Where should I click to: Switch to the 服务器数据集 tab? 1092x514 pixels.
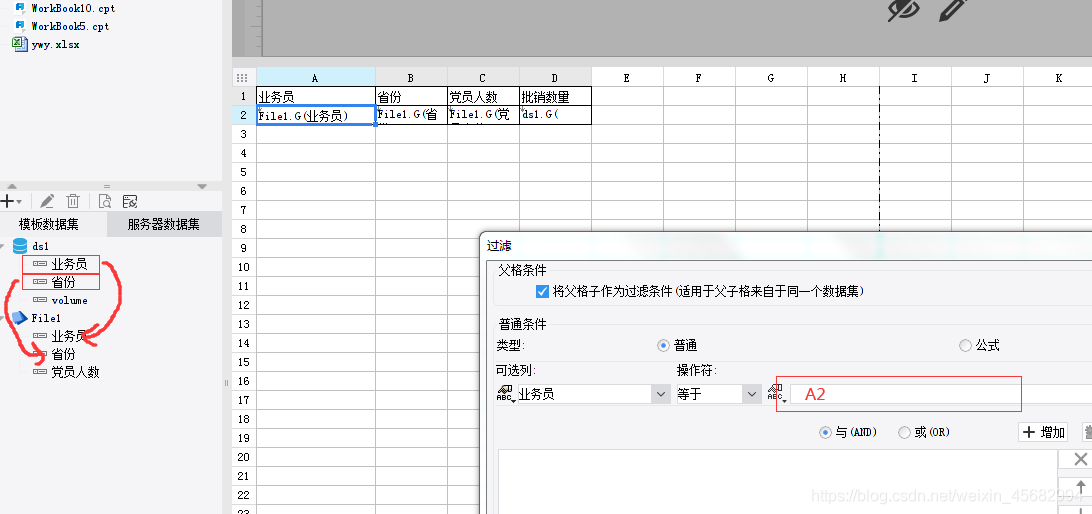click(164, 224)
